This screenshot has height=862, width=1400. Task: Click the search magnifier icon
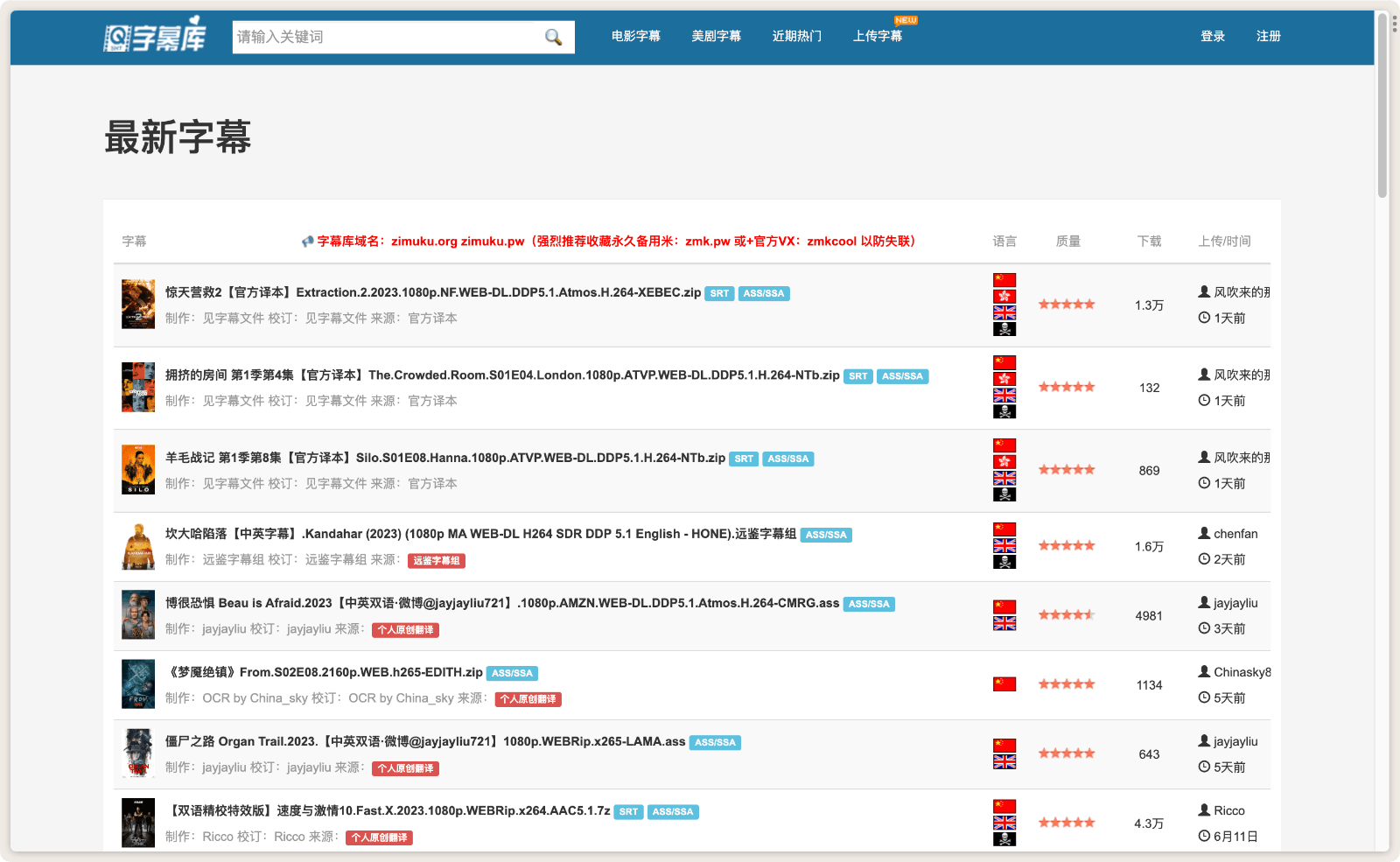point(553,37)
